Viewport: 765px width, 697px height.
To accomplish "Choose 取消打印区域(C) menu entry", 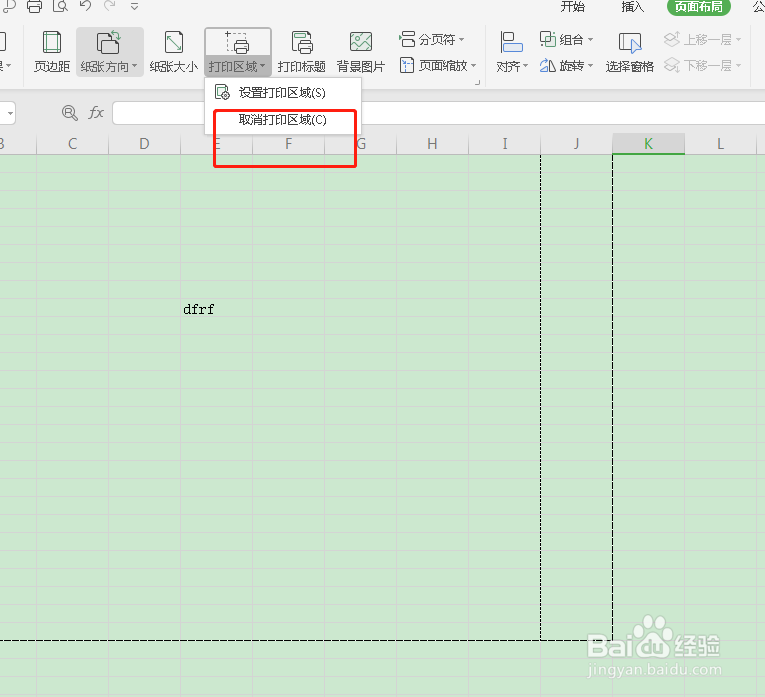I will pos(282,120).
